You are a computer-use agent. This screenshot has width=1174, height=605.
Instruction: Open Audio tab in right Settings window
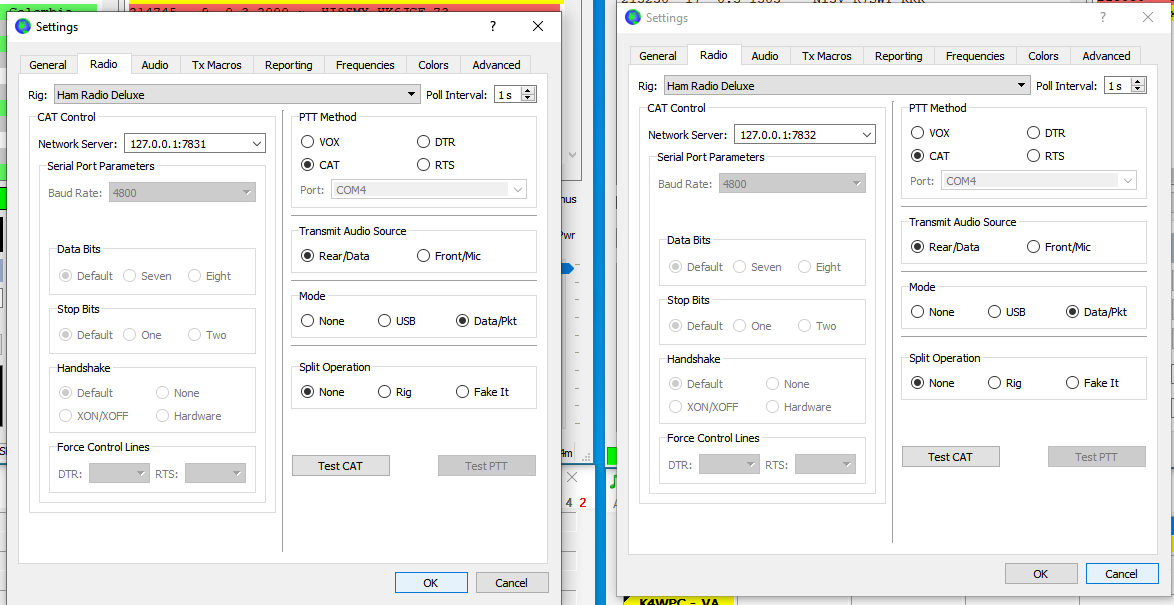coord(764,56)
